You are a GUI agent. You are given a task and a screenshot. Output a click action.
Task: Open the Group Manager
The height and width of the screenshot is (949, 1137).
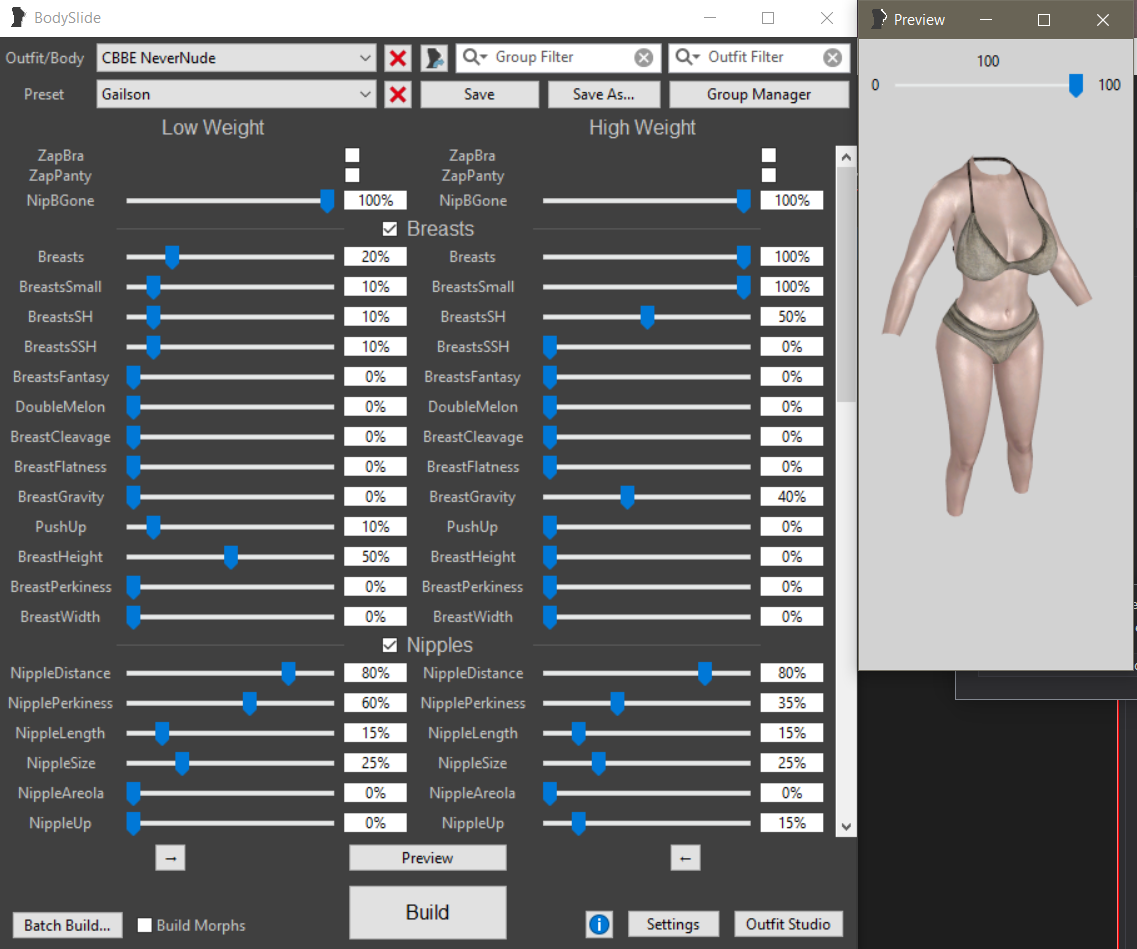758,94
